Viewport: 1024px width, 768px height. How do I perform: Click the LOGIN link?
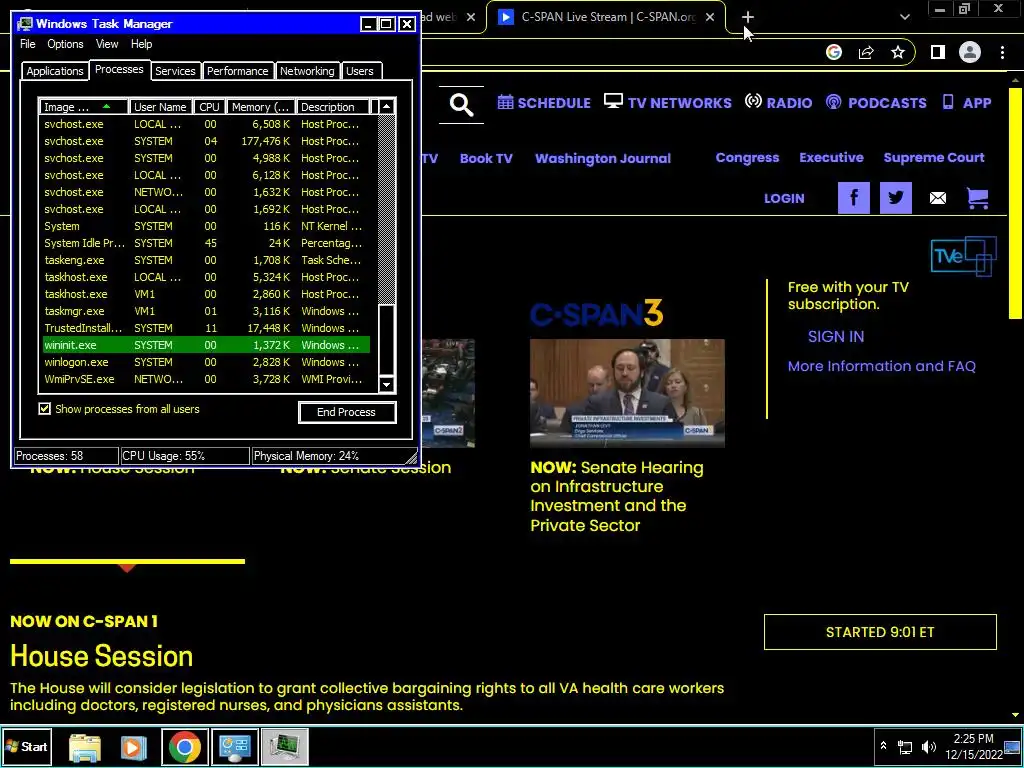pos(784,199)
